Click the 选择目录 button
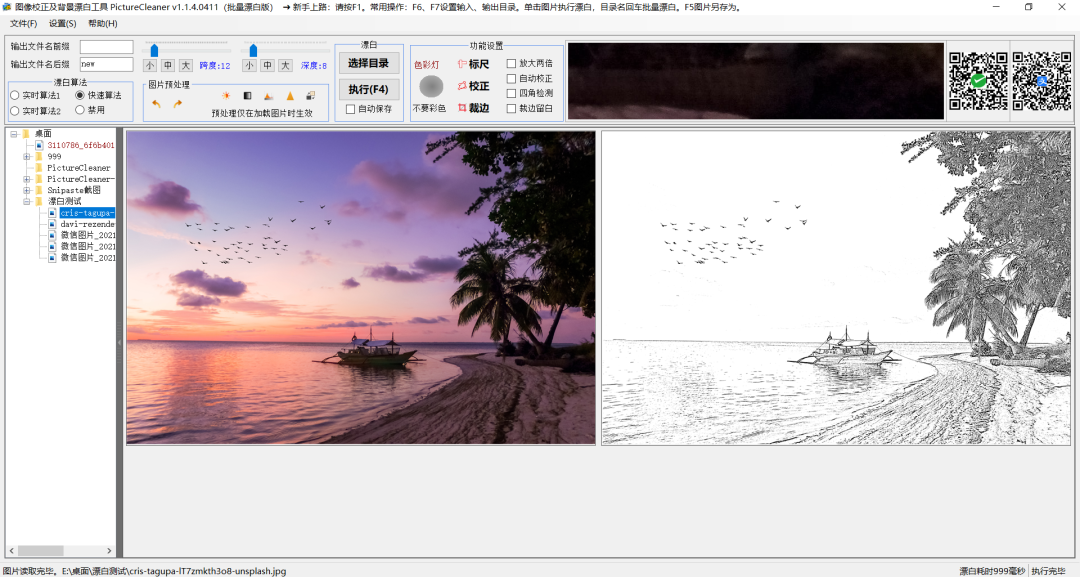This screenshot has height=577, width=1080. [368, 64]
